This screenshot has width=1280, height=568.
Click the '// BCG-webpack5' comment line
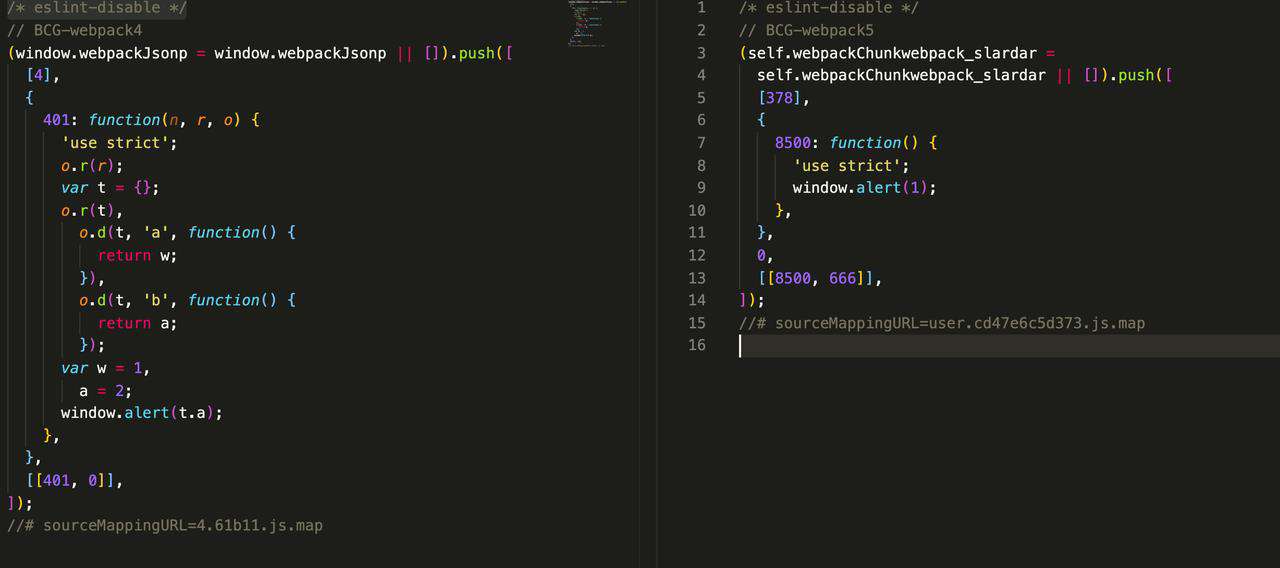pos(806,30)
